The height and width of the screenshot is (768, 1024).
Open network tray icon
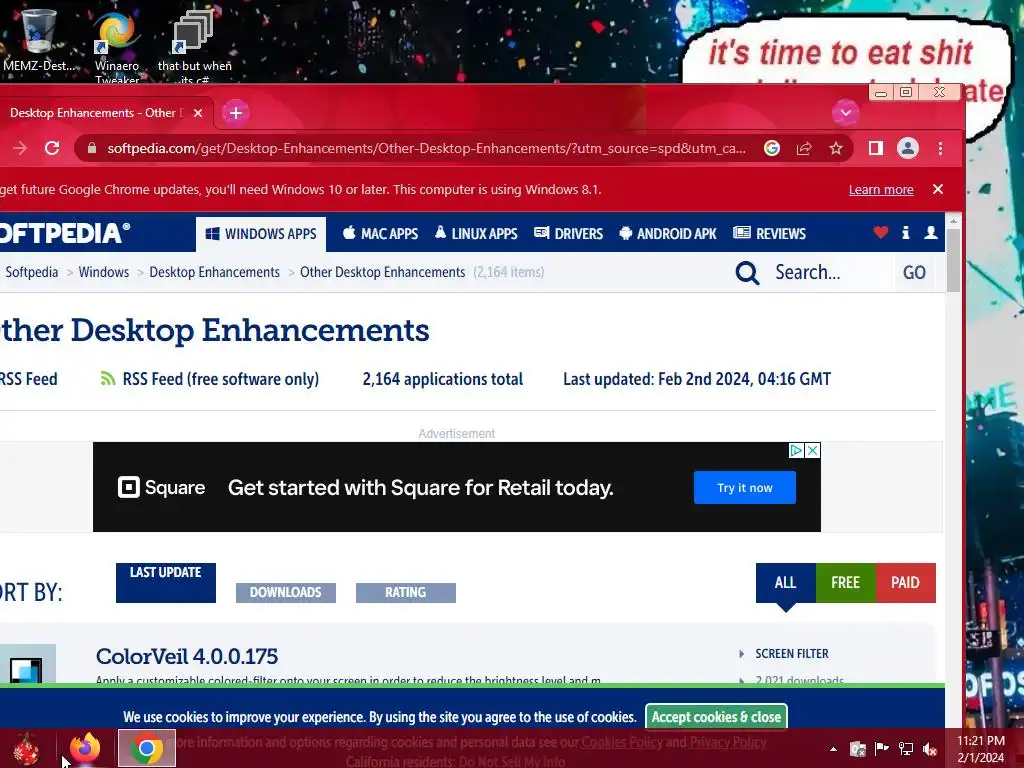click(x=906, y=749)
